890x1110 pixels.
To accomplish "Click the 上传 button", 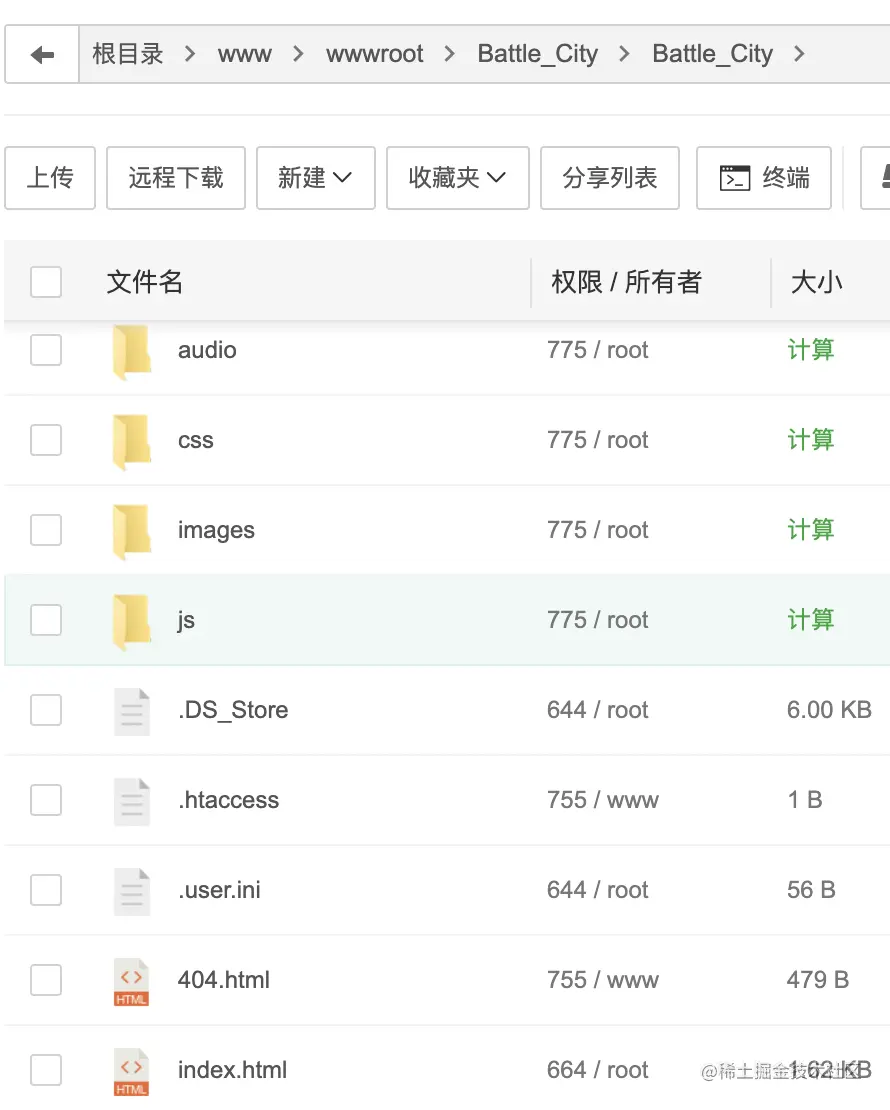I will click(50, 178).
